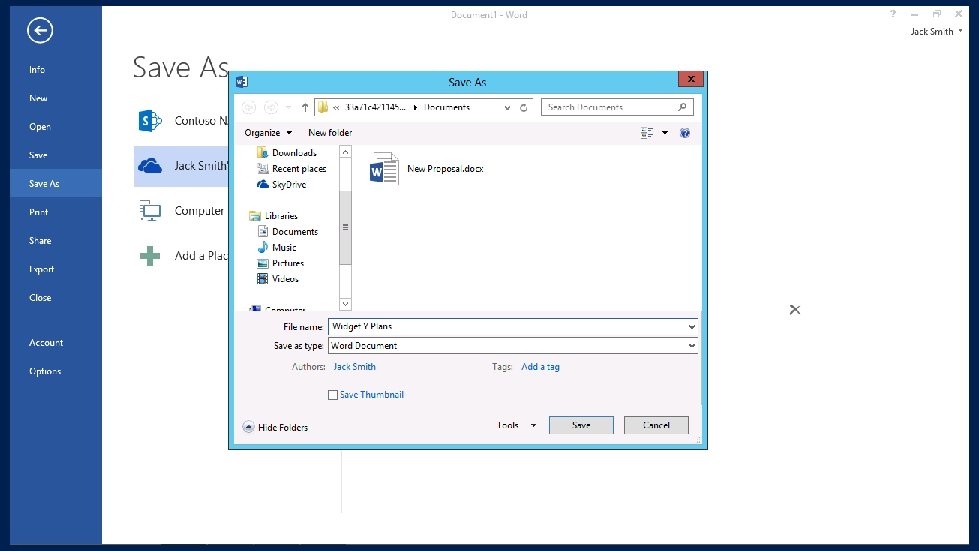
Task: Open the Account page
Action: (46, 343)
